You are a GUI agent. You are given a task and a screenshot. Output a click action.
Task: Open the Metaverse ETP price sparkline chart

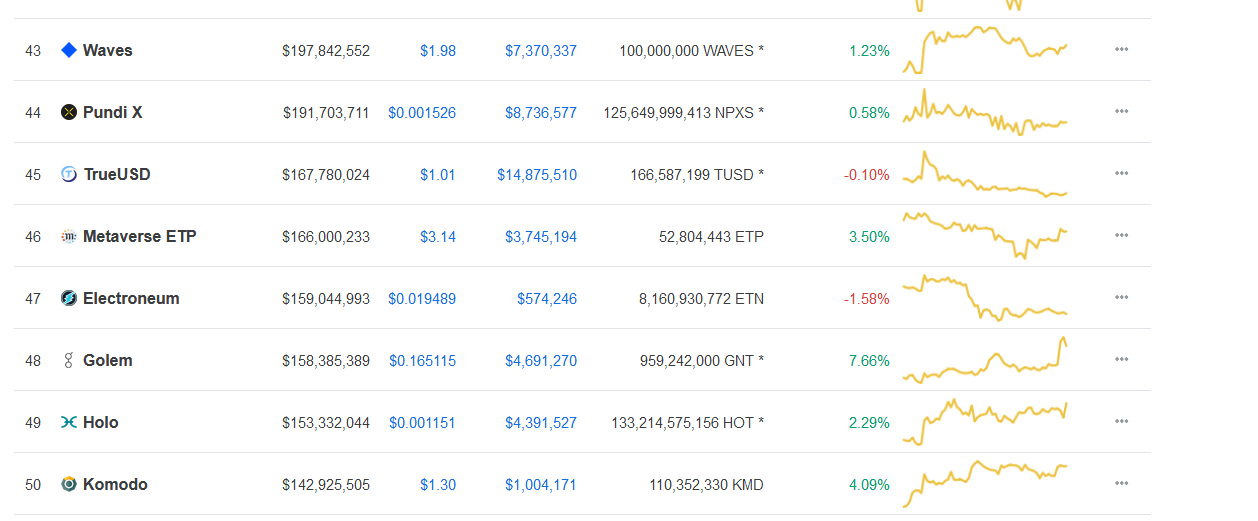point(985,236)
